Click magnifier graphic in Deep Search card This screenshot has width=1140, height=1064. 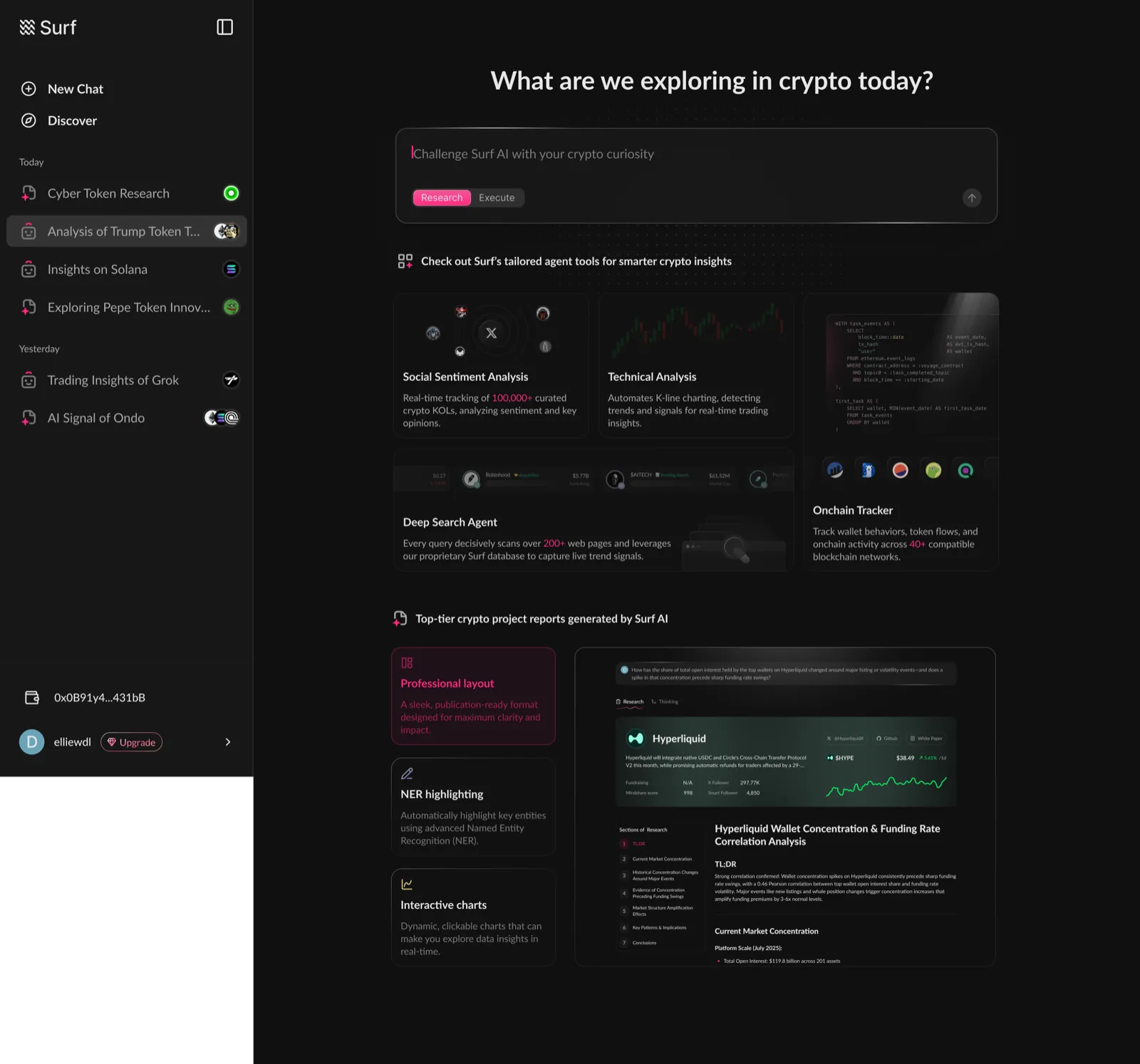point(735,549)
